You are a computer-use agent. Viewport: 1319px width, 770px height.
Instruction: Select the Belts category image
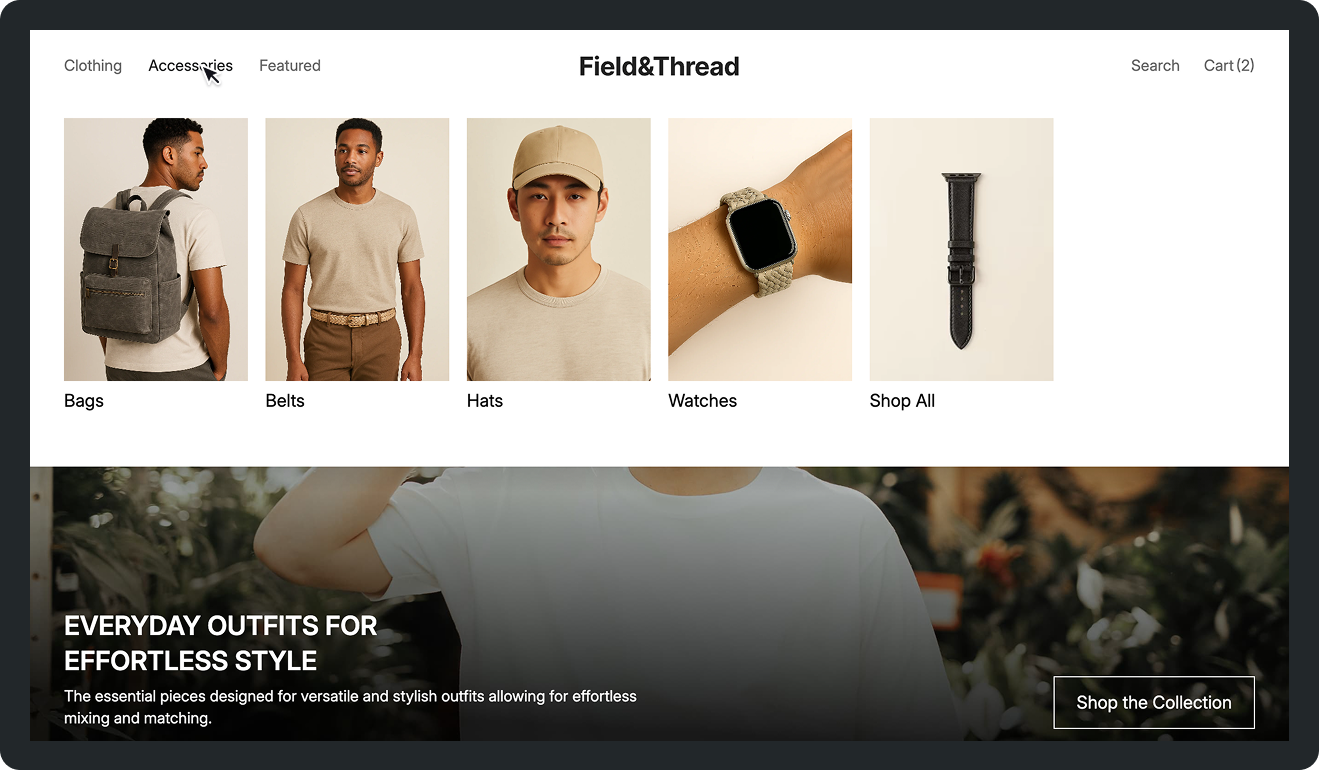click(x=357, y=249)
